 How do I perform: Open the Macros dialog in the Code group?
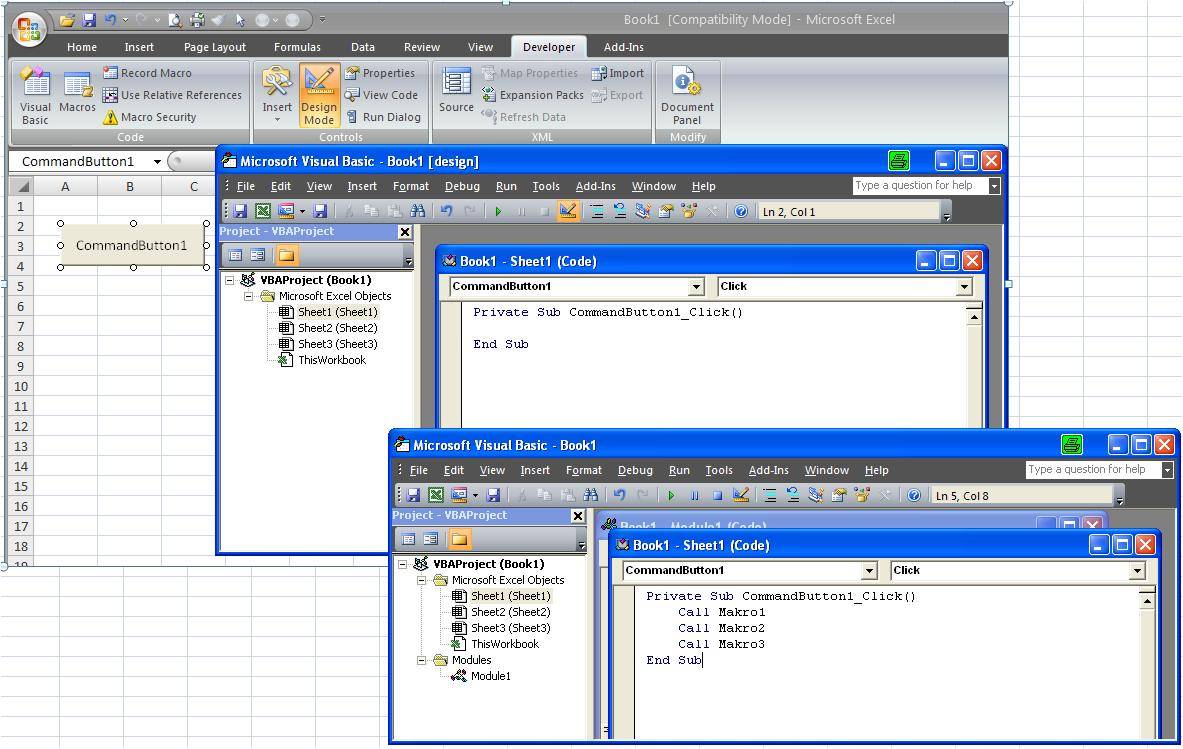pyautogui.click(x=77, y=93)
